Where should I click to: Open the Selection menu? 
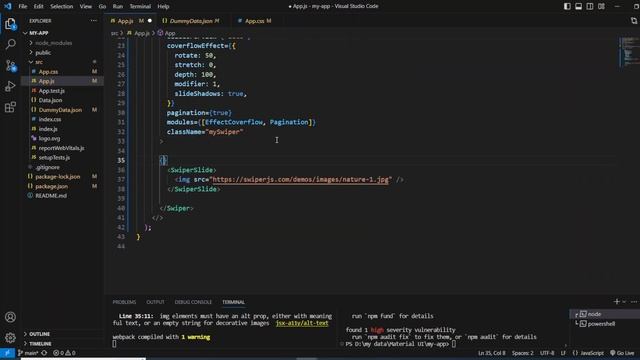coord(62,6)
